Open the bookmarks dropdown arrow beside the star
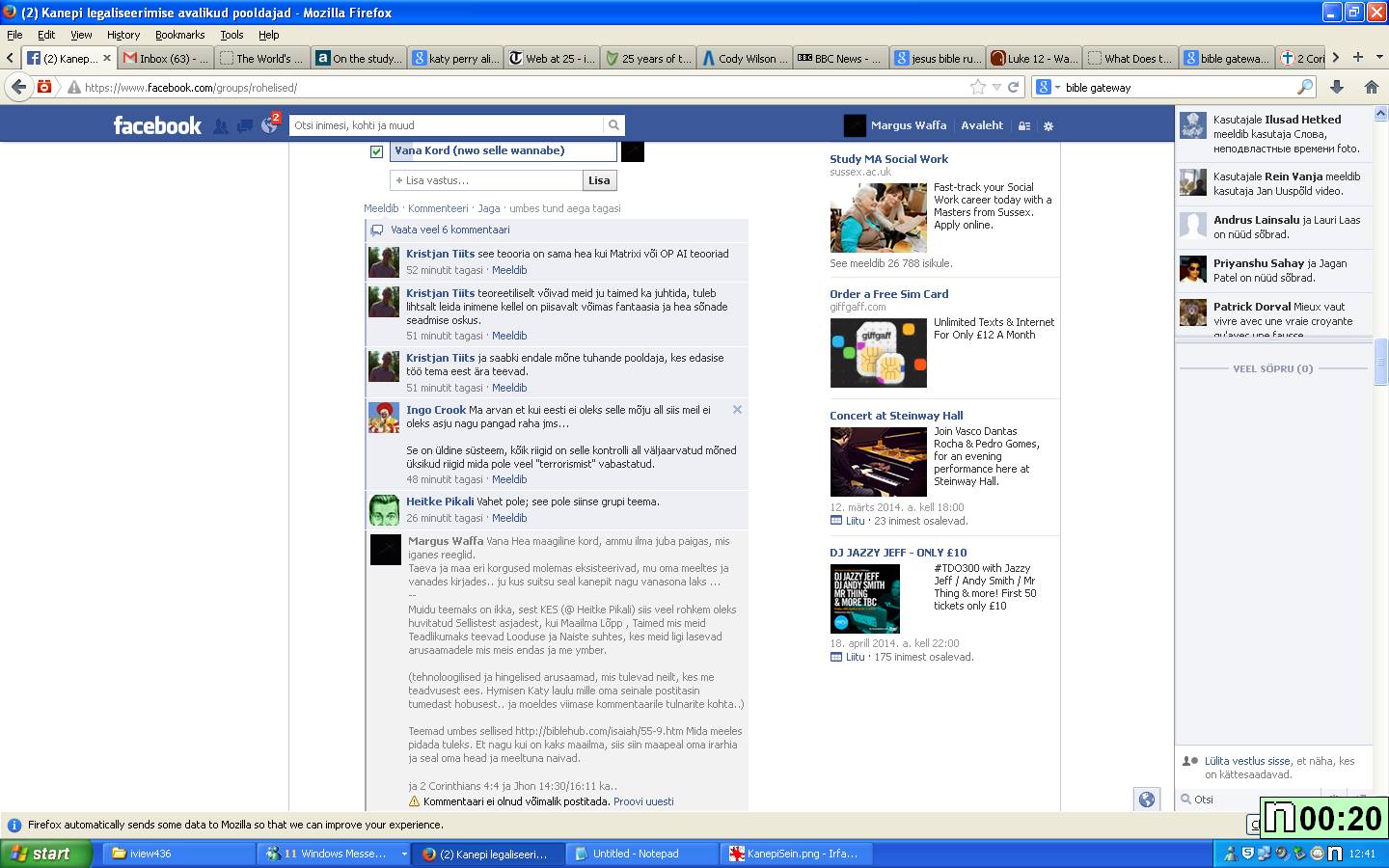1389x868 pixels. point(996,87)
